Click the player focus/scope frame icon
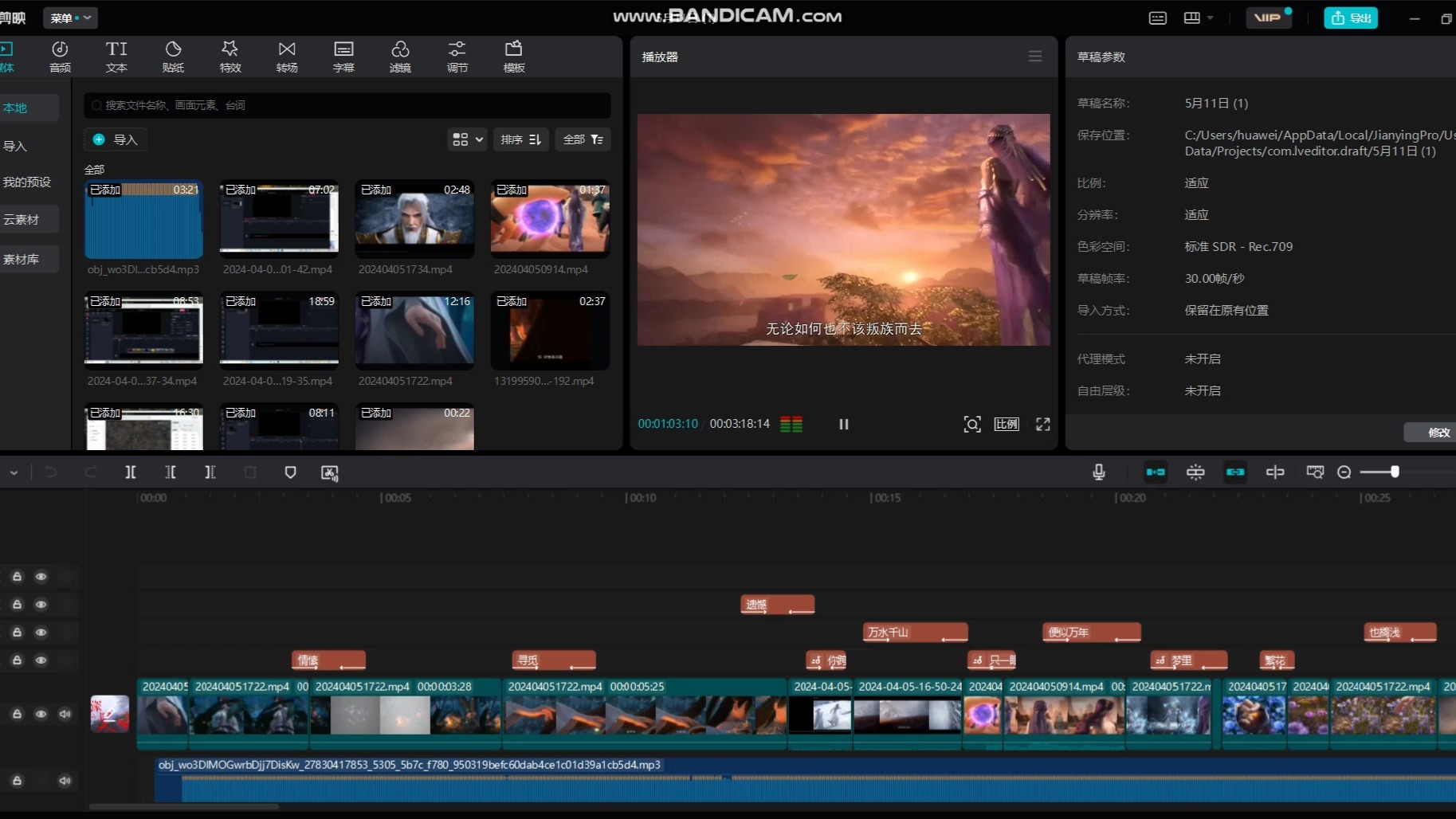The width and height of the screenshot is (1456, 819). click(x=972, y=424)
